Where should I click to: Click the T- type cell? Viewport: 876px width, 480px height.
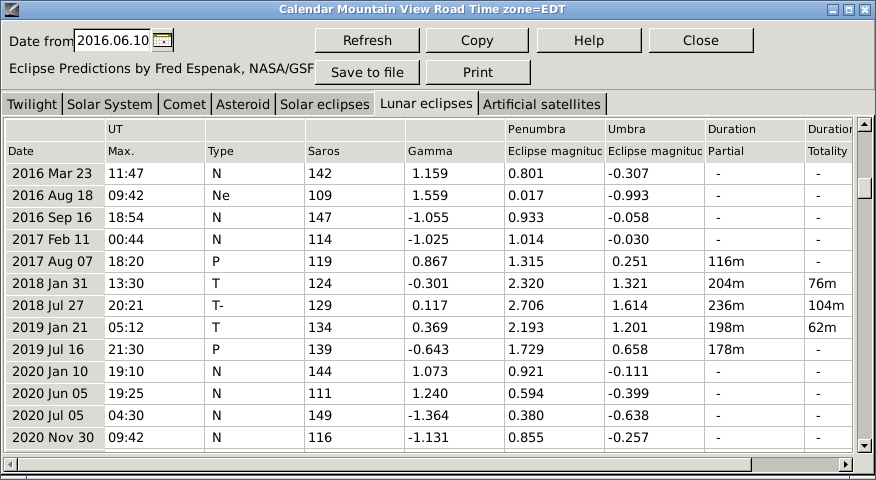click(255, 306)
